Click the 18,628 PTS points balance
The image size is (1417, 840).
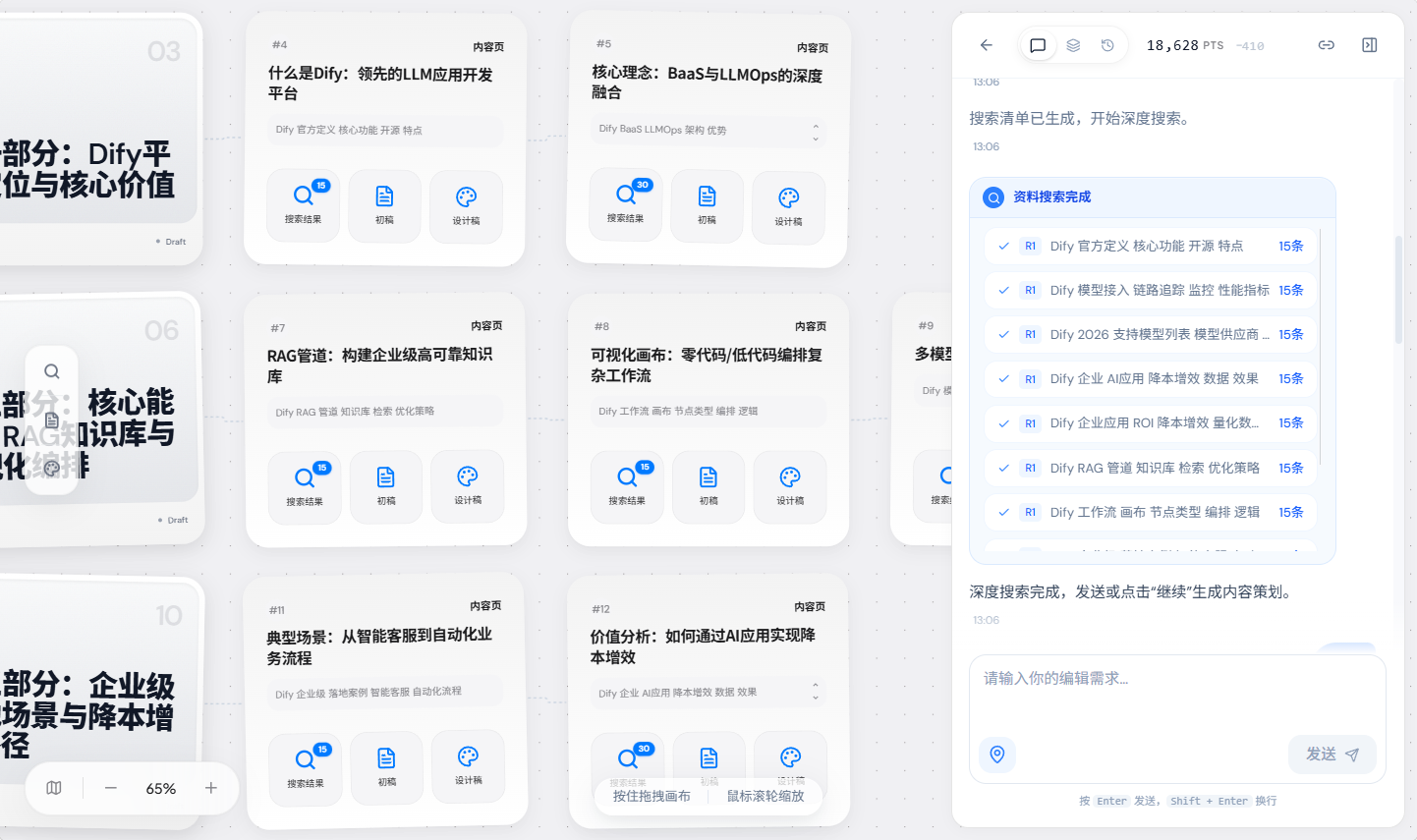pos(1185,45)
